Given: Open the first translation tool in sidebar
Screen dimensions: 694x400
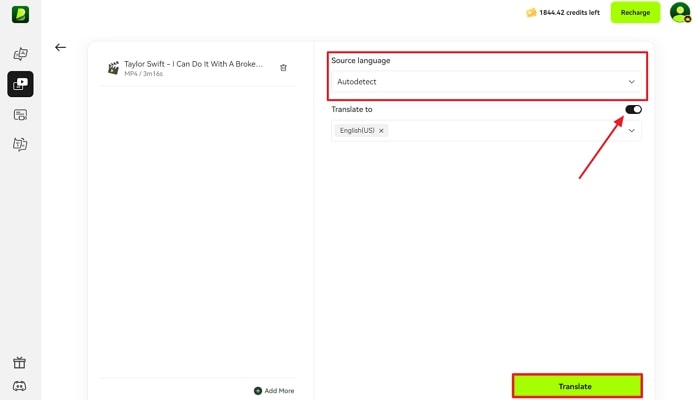Looking at the screenshot, I should pos(20,54).
